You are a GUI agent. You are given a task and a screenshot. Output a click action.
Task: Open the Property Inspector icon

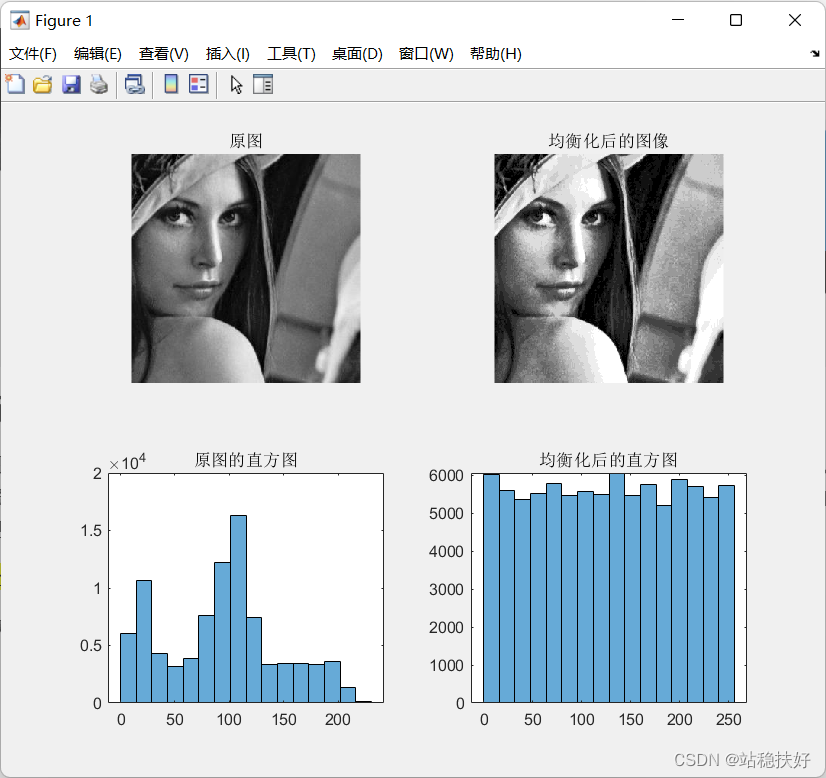263,84
